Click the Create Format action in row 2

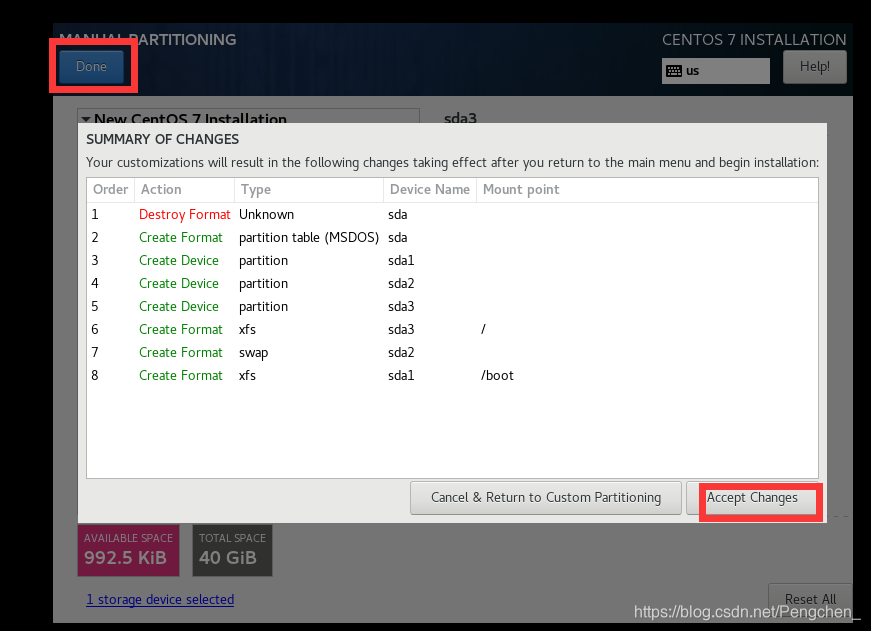click(181, 238)
